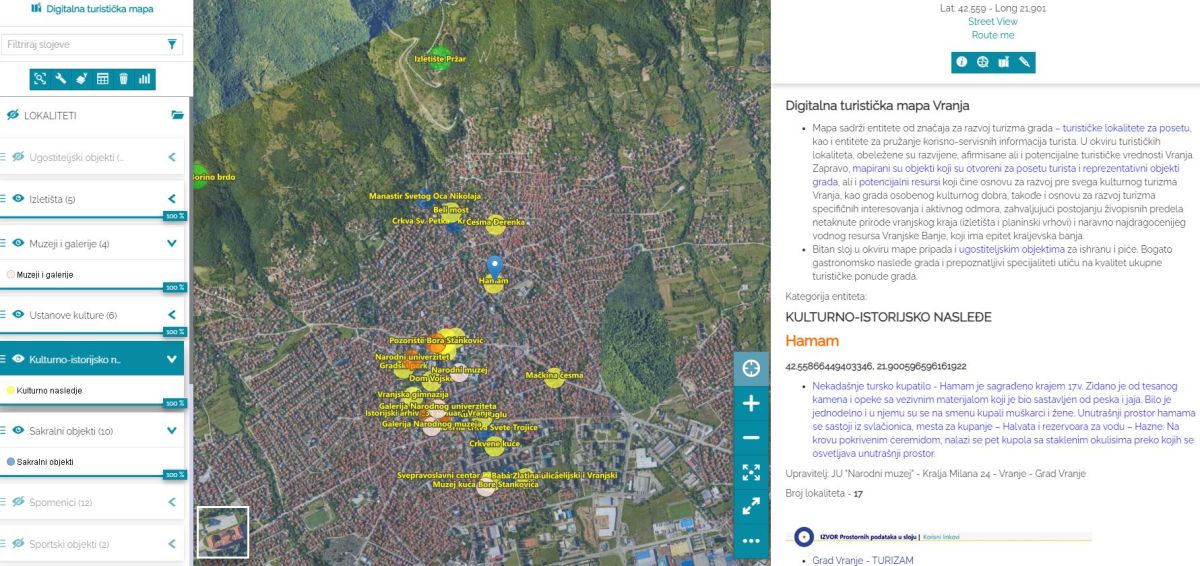Screen dimensions: 1200x566
Task: Open the Street View link
Action: tap(992, 21)
